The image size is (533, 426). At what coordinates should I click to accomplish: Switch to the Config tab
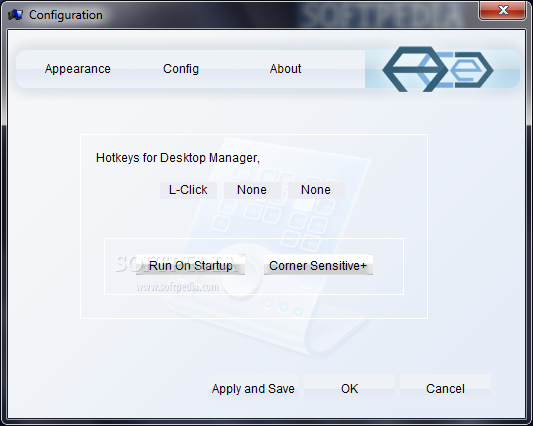tap(181, 69)
